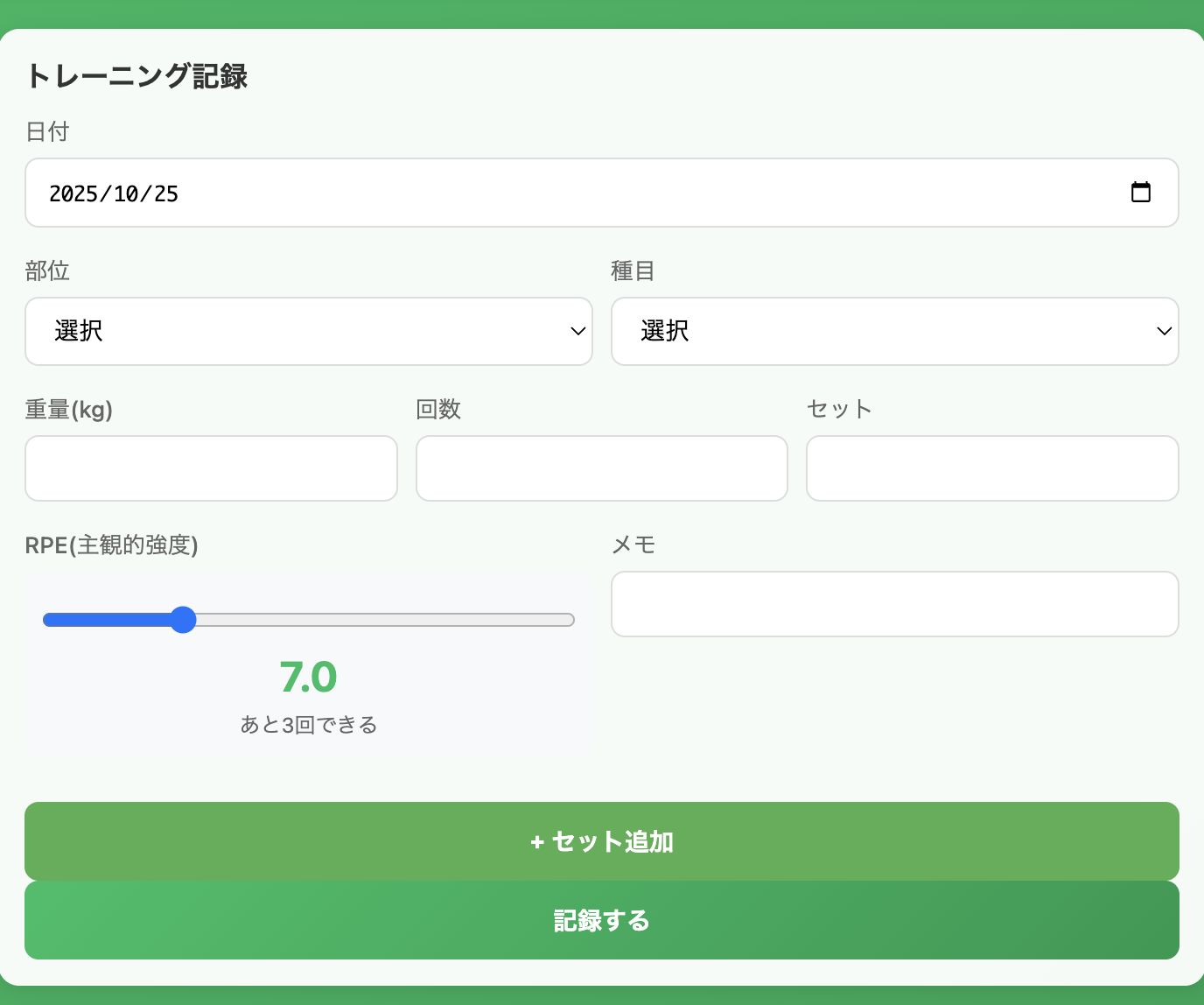Screen dimensions: 1204x1005
Task: Click into the 回数 input field
Action: point(601,468)
